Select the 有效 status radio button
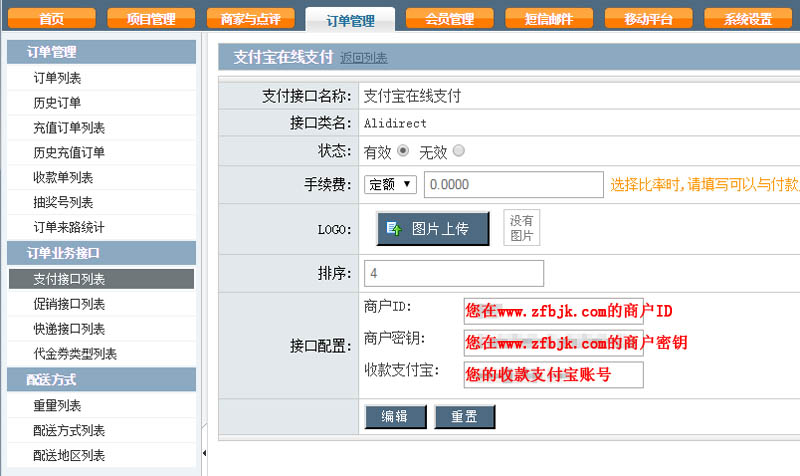Viewport: 800px width, 476px height. (403, 151)
